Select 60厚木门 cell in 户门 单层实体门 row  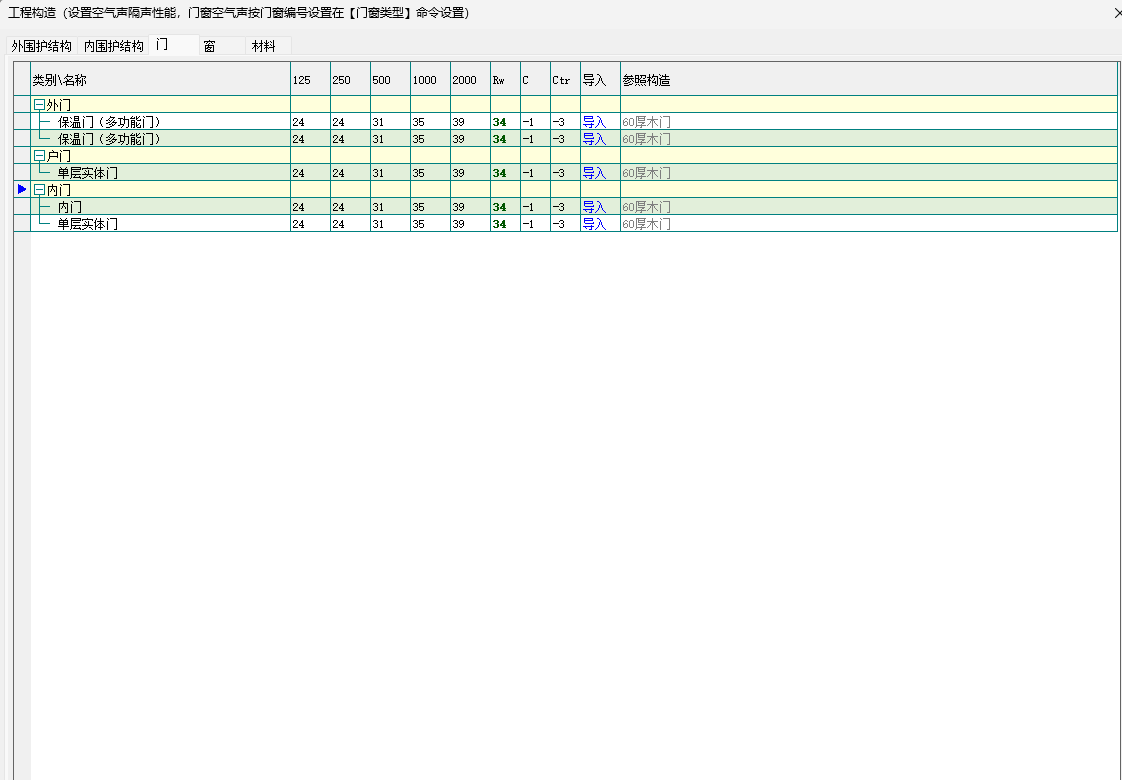pyautogui.click(x=646, y=173)
